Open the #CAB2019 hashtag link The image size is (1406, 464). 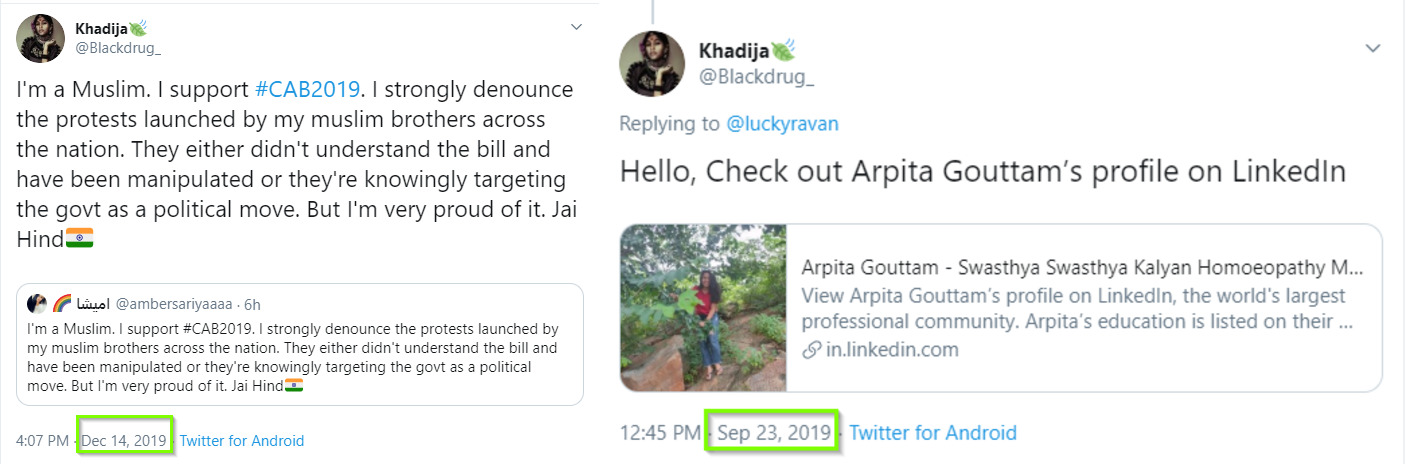(x=306, y=88)
